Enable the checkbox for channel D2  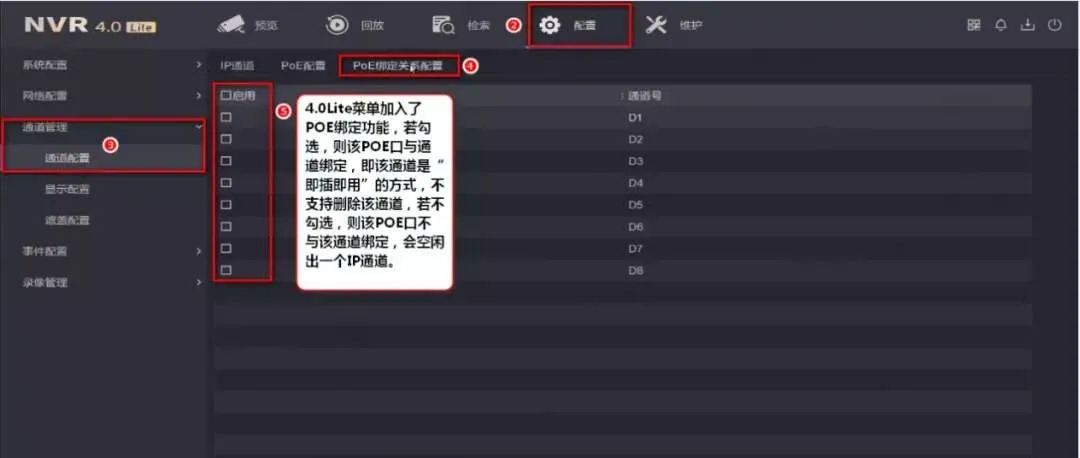pos(226,139)
